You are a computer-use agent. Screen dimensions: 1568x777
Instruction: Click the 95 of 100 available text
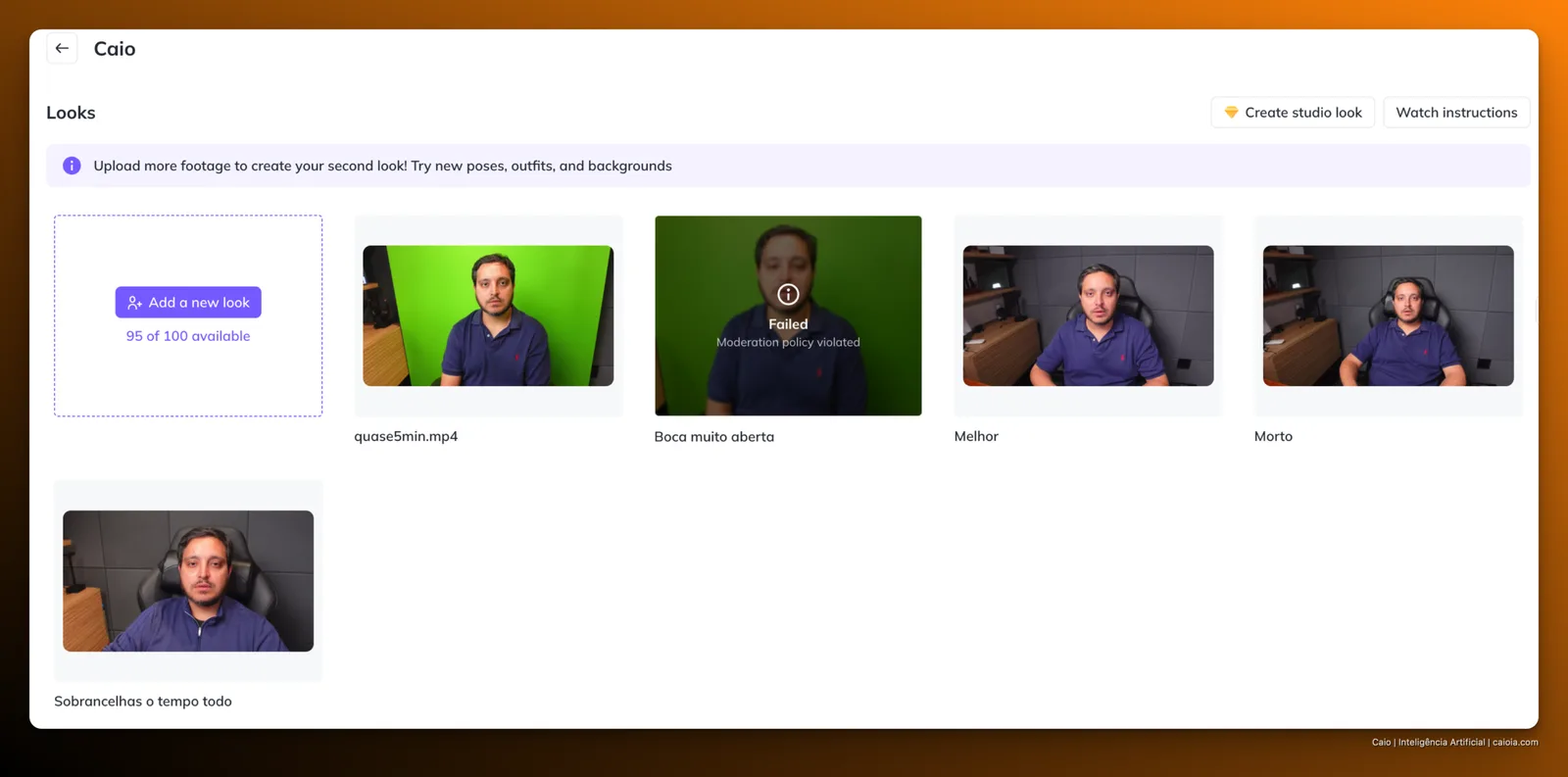[188, 336]
